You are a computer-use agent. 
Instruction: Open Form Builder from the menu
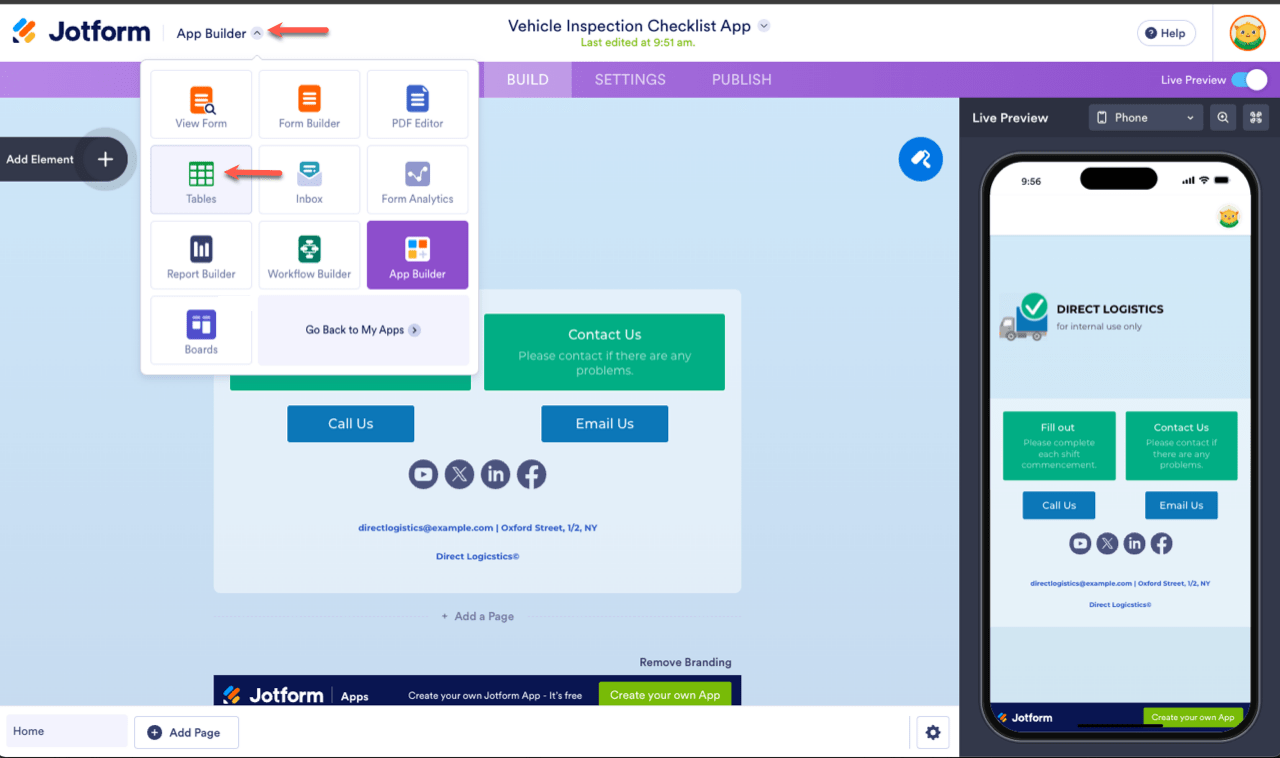click(309, 104)
